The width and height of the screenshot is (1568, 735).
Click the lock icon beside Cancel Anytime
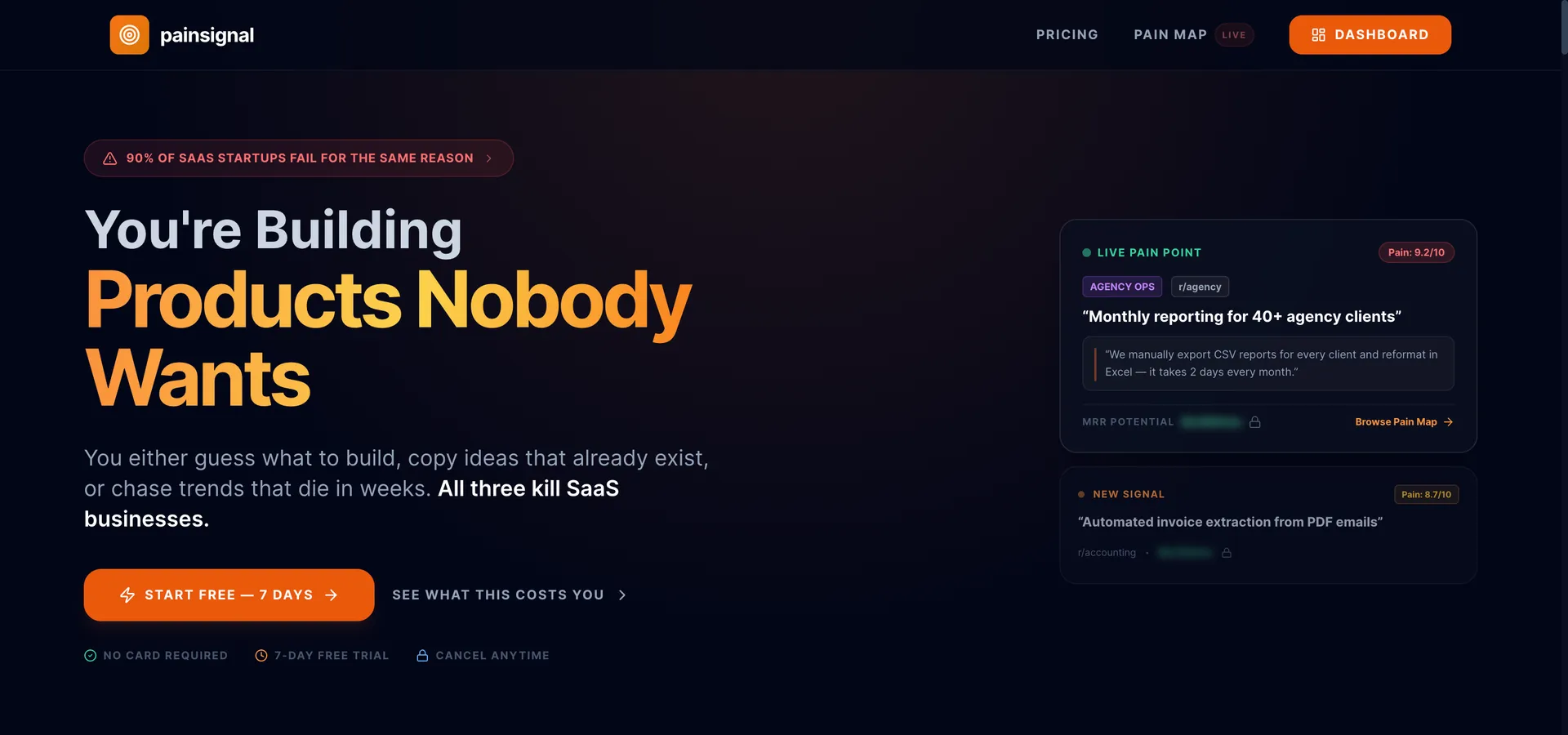point(422,656)
